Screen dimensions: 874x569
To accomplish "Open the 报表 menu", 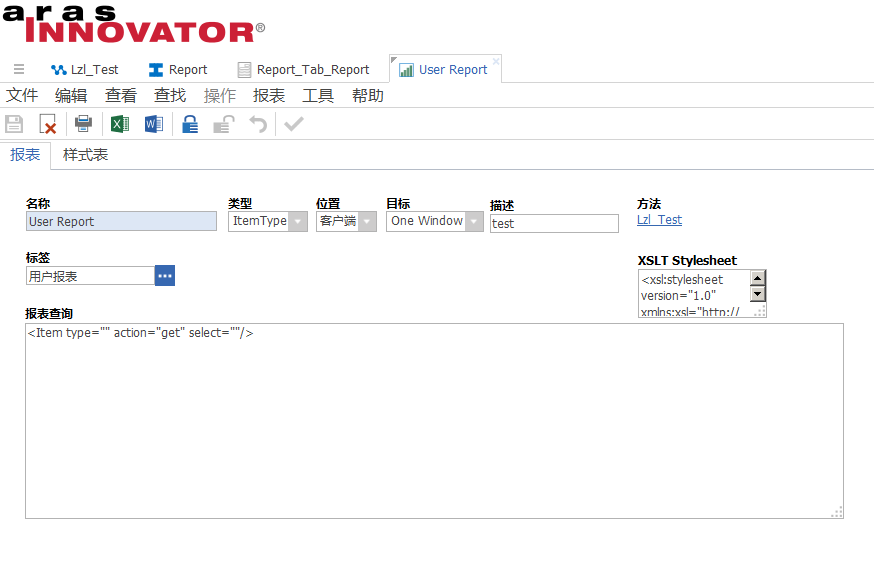I will 269,95.
